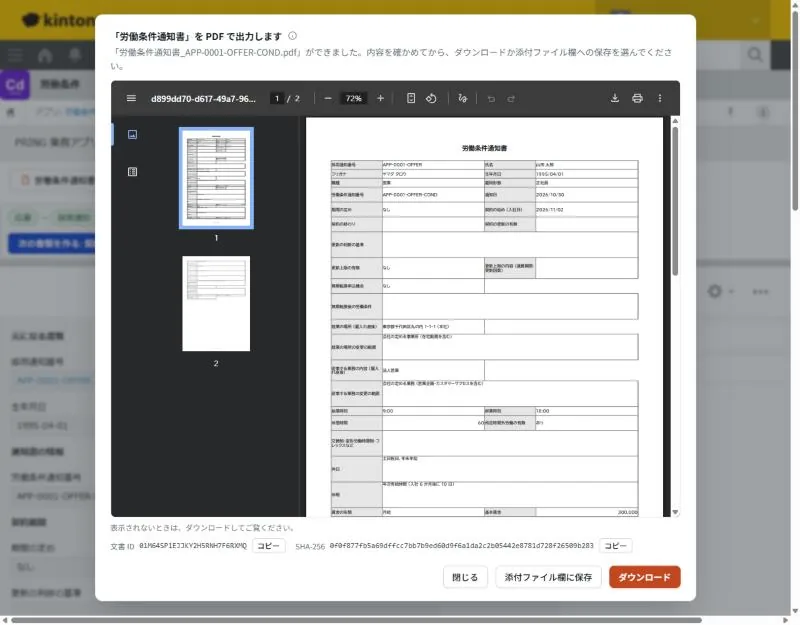
Task: Select page 2 thumbnail
Action: 216,304
